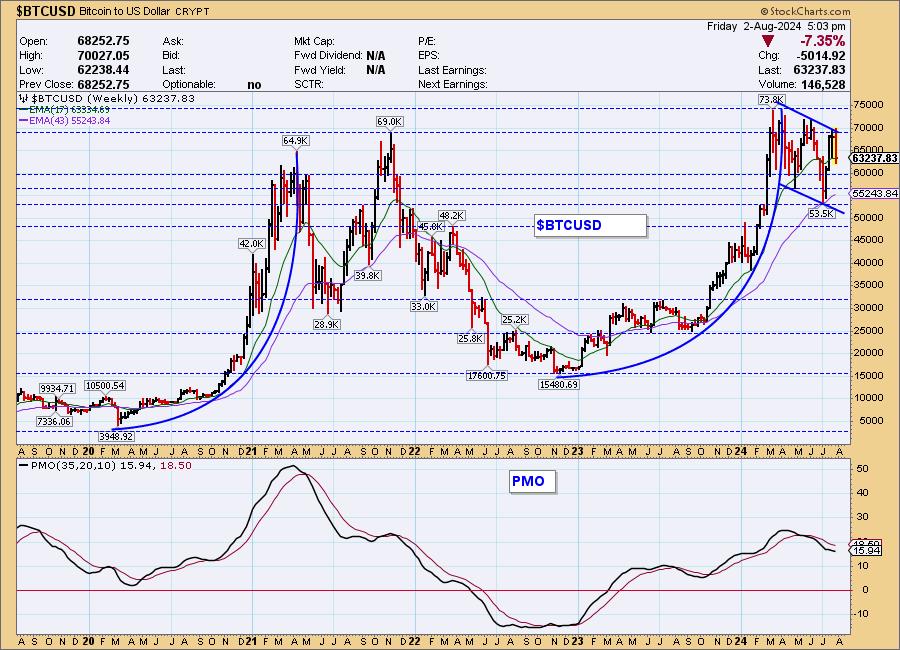Click the 3948.92 low label
The width and height of the screenshot is (900, 650).
coord(116,436)
